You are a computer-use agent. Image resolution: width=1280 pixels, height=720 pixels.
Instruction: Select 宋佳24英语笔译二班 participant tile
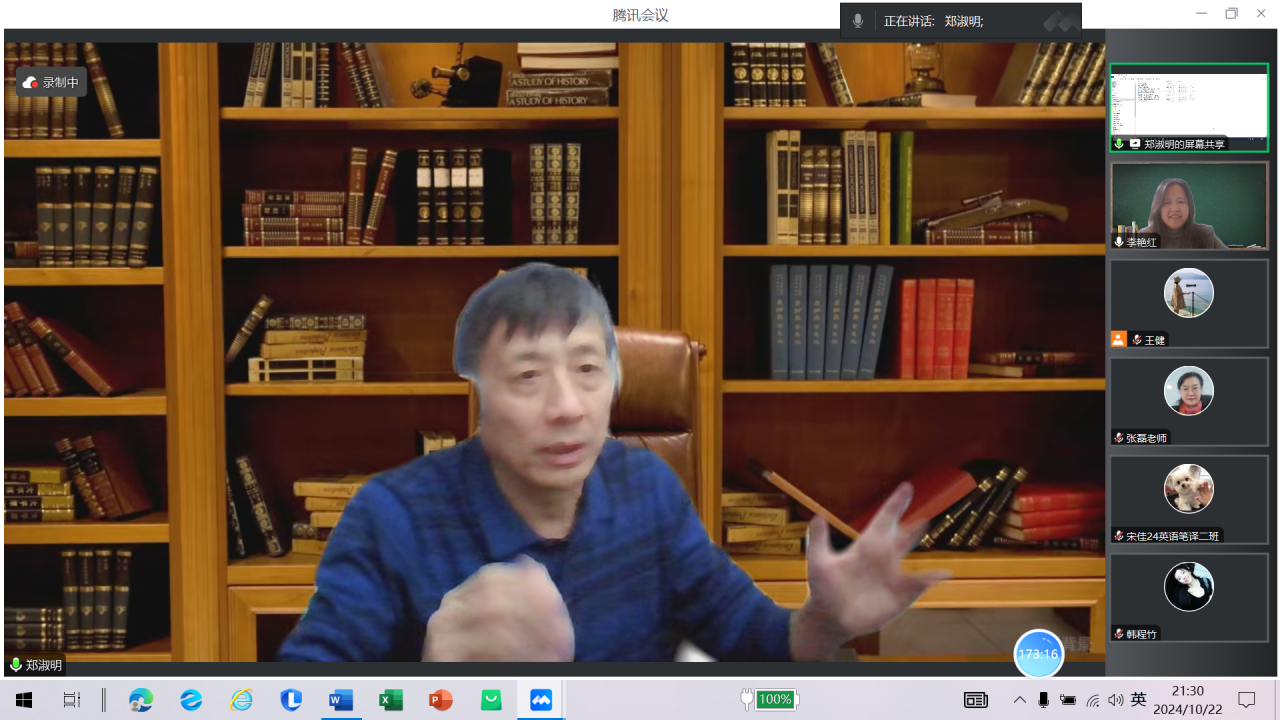pos(1188,499)
